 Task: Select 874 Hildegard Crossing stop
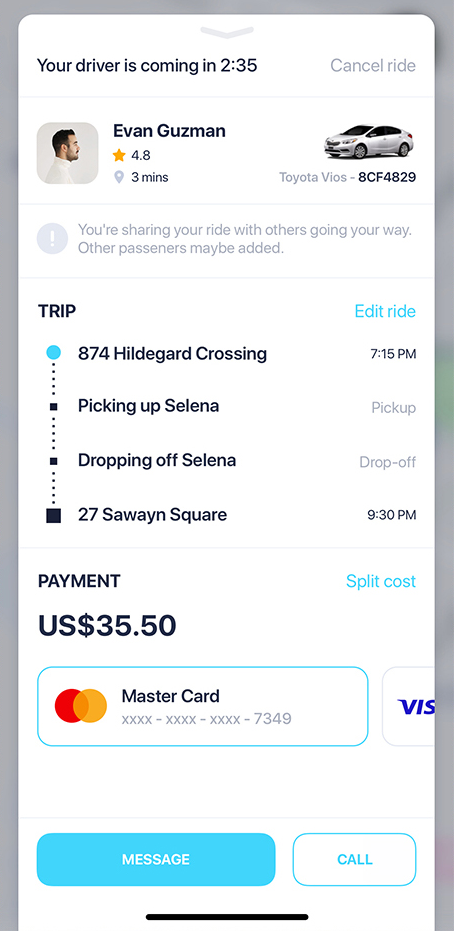click(x=172, y=354)
